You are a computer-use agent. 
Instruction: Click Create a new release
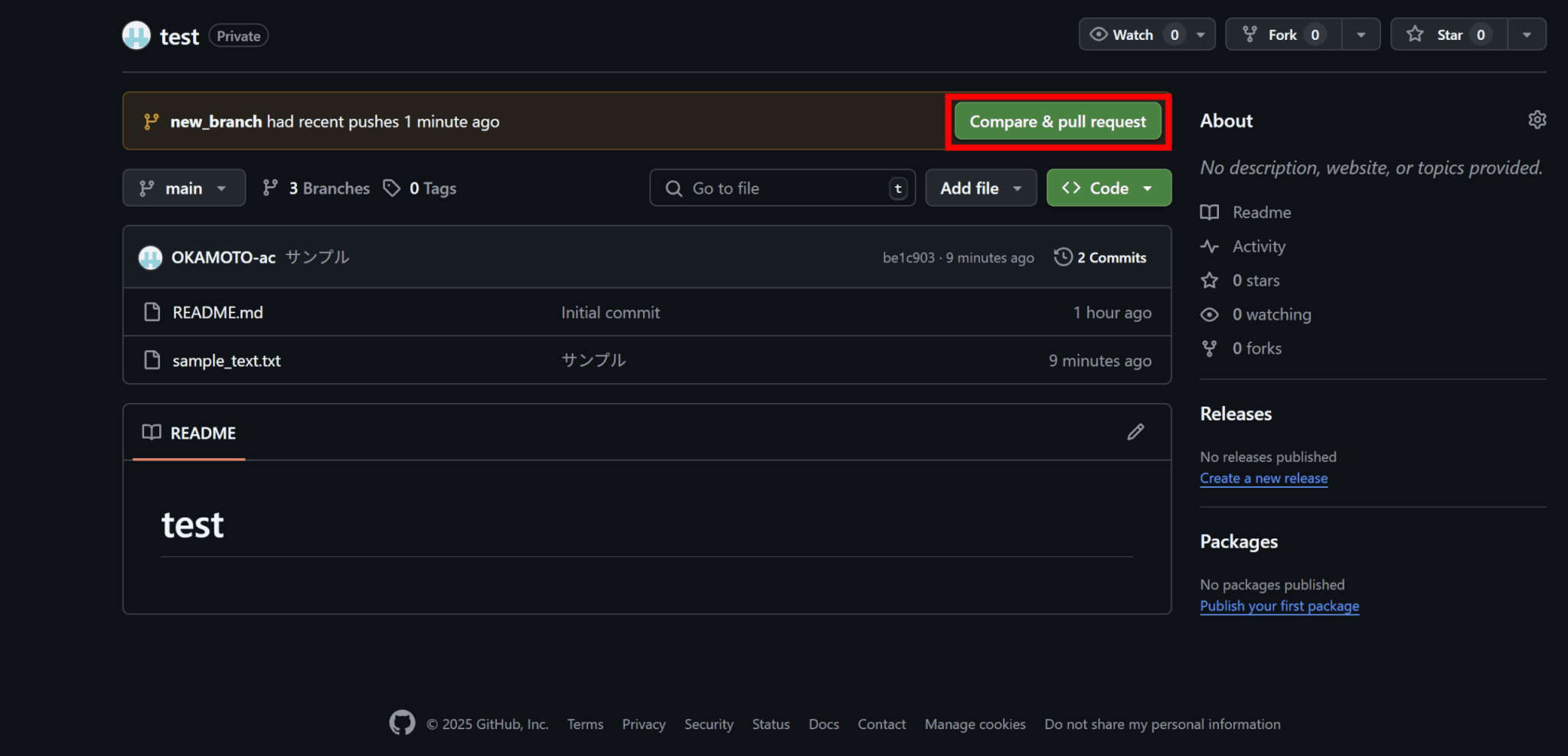pos(1264,478)
